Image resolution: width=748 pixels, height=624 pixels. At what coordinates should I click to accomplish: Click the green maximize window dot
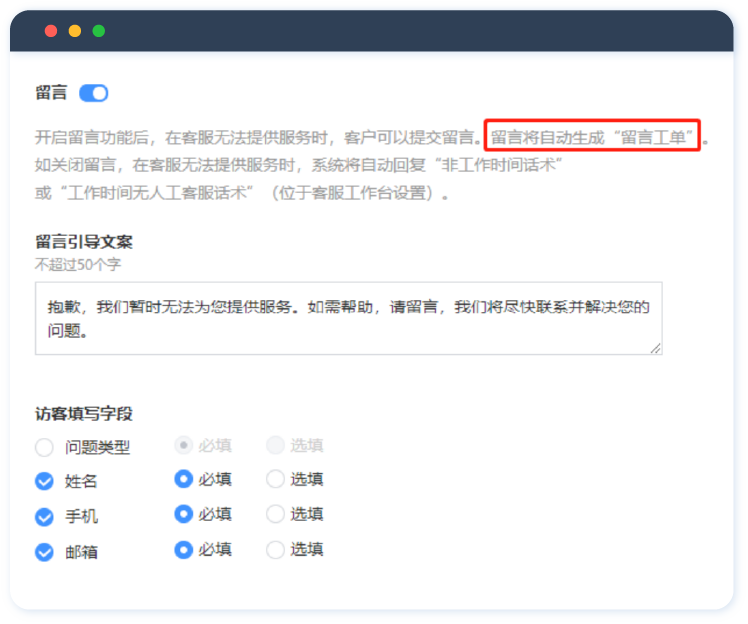[99, 31]
